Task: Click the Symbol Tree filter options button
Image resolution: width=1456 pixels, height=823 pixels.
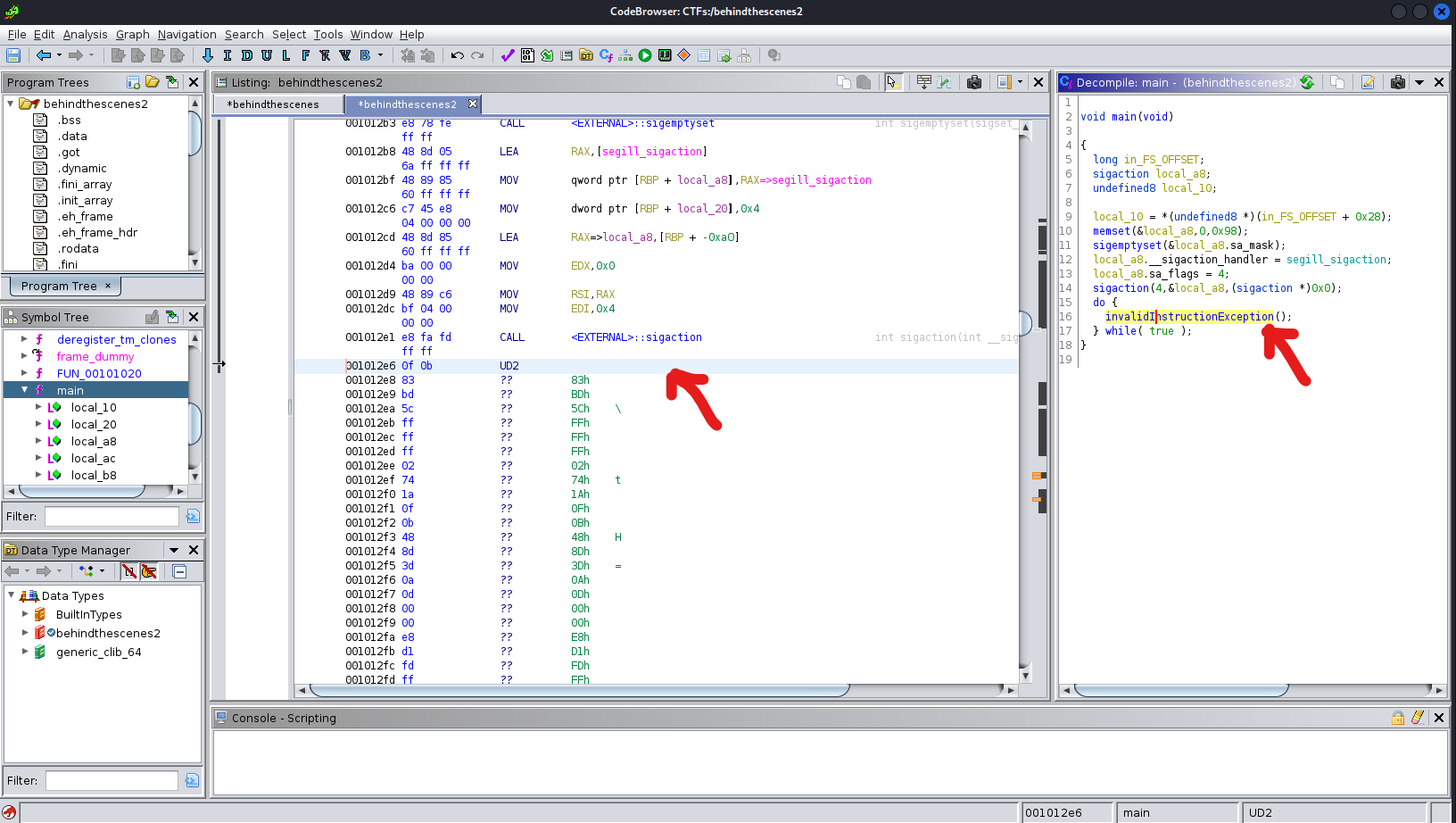Action: click(x=192, y=516)
